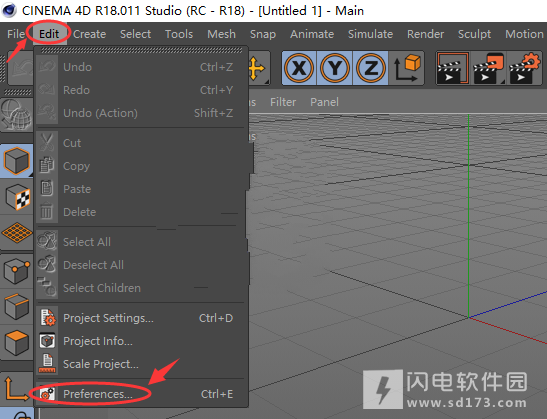Image resolution: width=547 pixels, height=419 pixels.
Task: Toggle the Z axis lock icon
Action: coord(370,68)
